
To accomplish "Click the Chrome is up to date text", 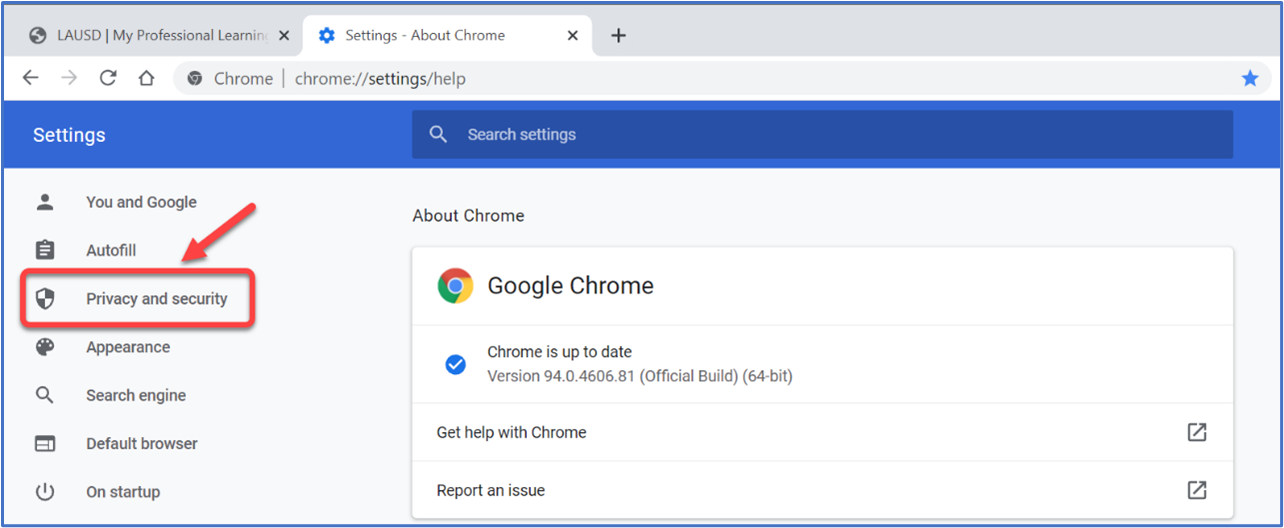I will click(x=559, y=352).
